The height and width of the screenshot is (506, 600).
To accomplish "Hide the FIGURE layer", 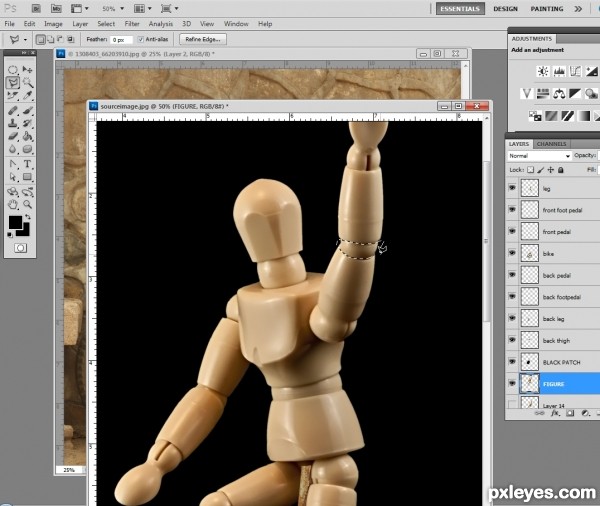I will [x=512, y=383].
